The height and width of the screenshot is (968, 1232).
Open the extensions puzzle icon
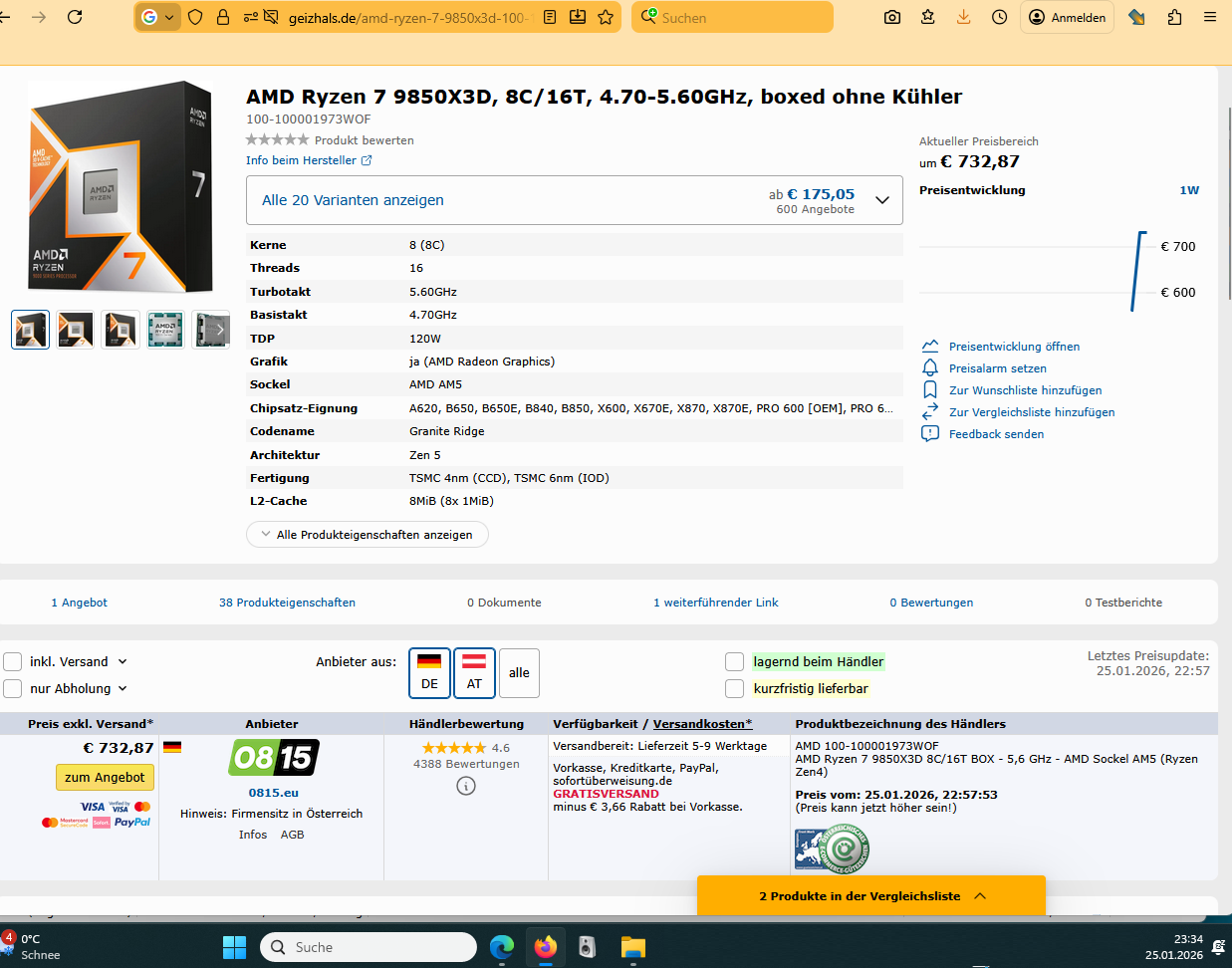1174,17
